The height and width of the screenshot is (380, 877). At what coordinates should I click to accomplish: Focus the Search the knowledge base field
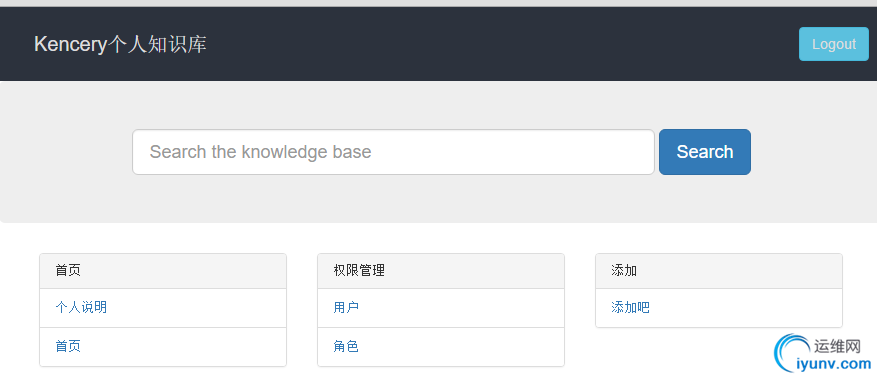(x=393, y=152)
